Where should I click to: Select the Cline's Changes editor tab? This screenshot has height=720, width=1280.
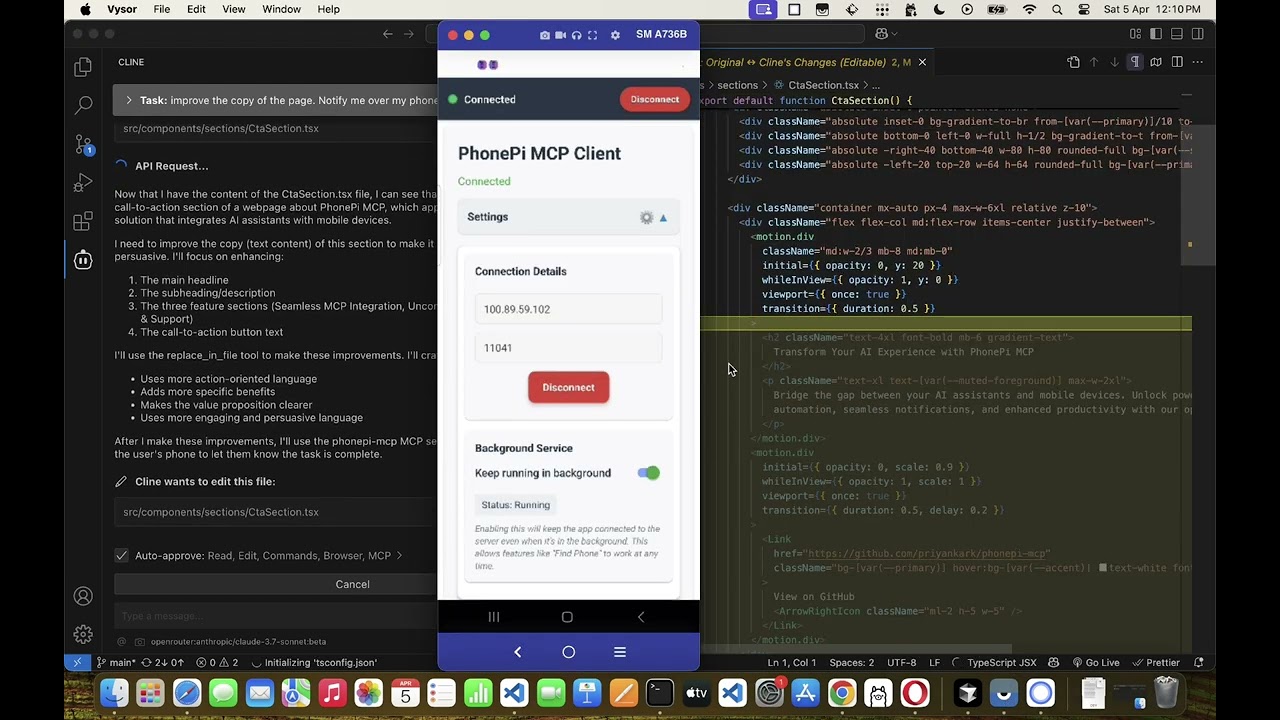[807, 62]
